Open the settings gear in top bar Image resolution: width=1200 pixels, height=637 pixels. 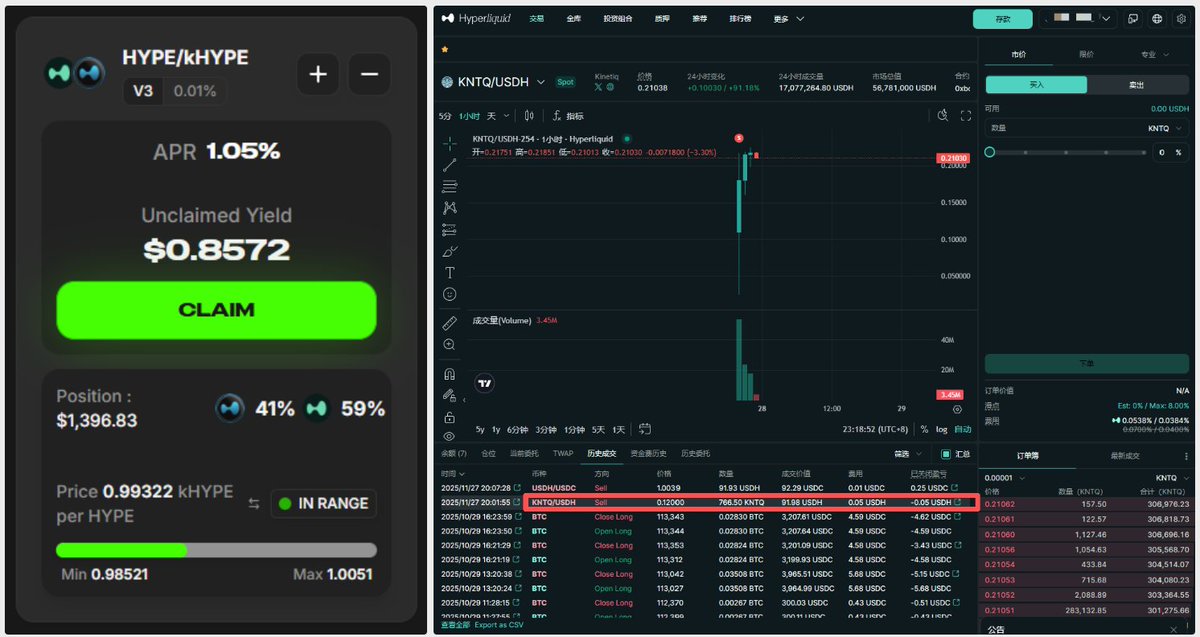pyautogui.click(x=1181, y=18)
